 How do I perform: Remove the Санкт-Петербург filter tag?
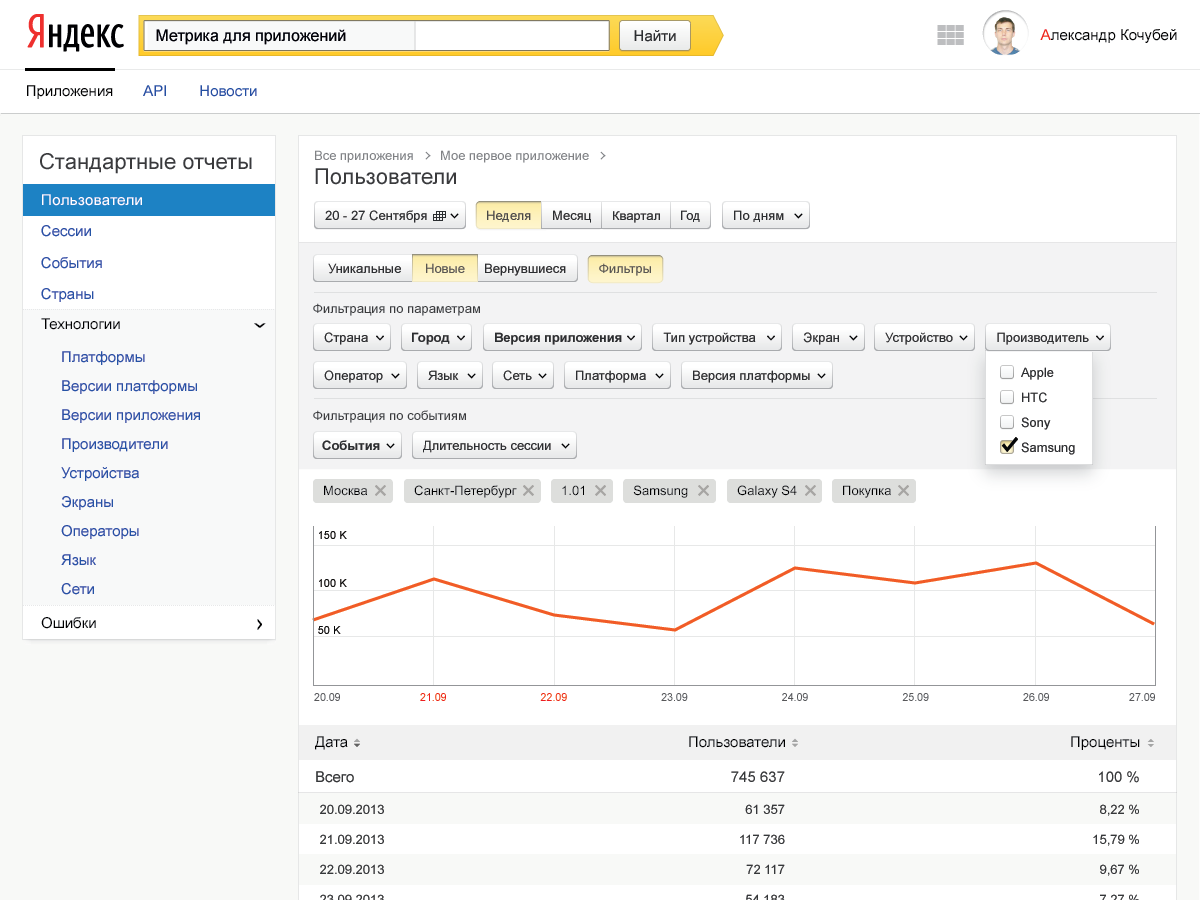pos(528,491)
